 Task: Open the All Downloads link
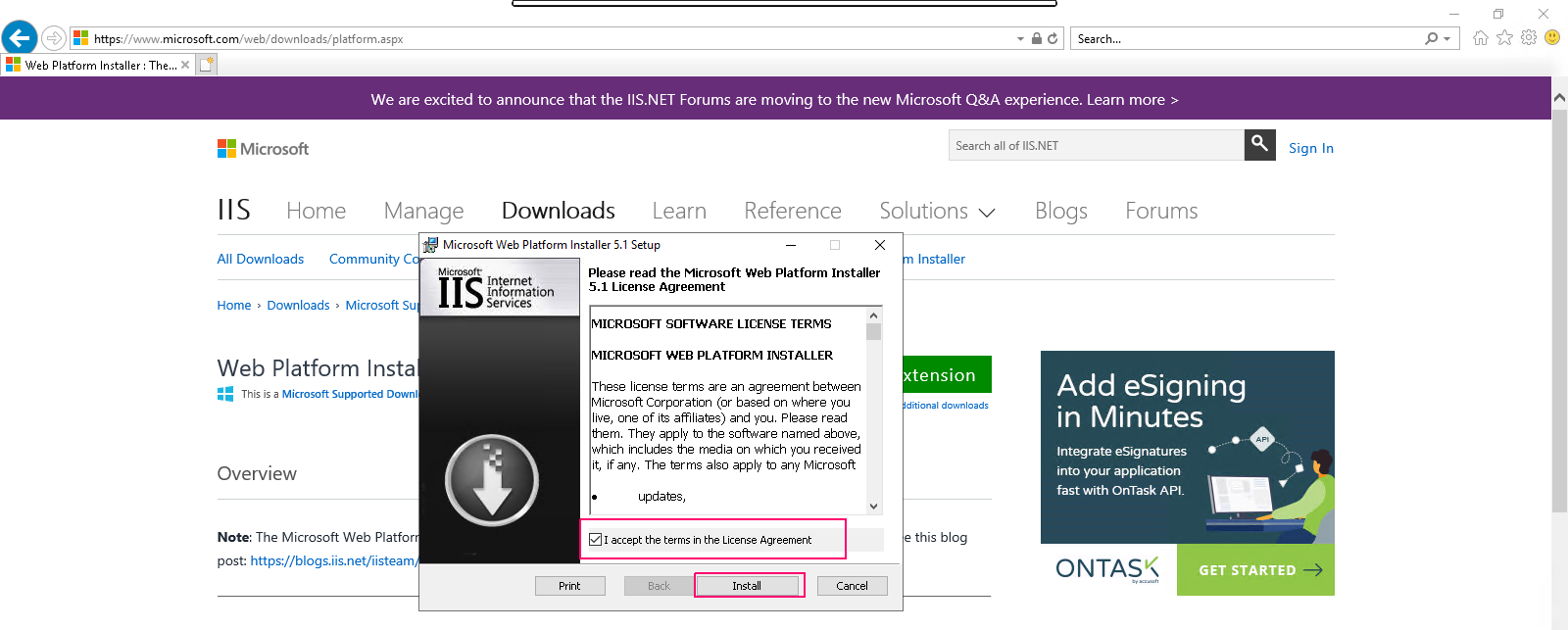(261, 259)
